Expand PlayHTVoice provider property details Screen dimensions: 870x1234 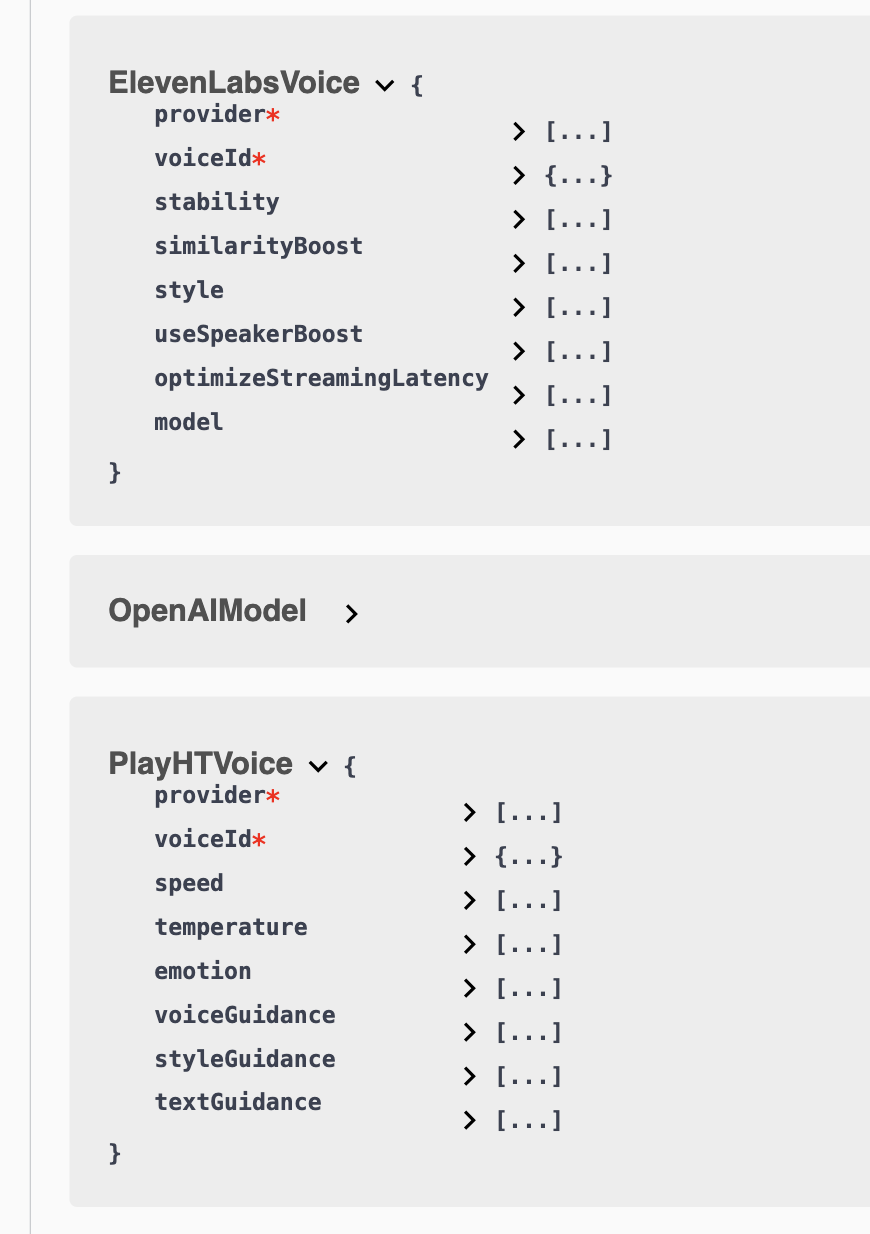470,812
